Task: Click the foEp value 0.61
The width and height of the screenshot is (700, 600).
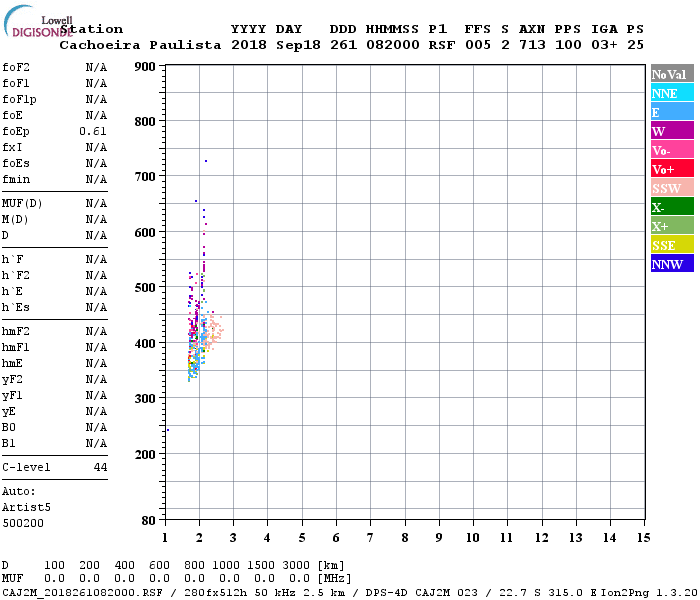Action: click(93, 131)
